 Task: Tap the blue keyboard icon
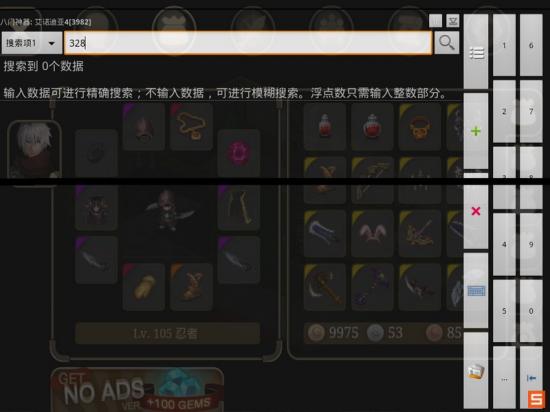coord(476,291)
